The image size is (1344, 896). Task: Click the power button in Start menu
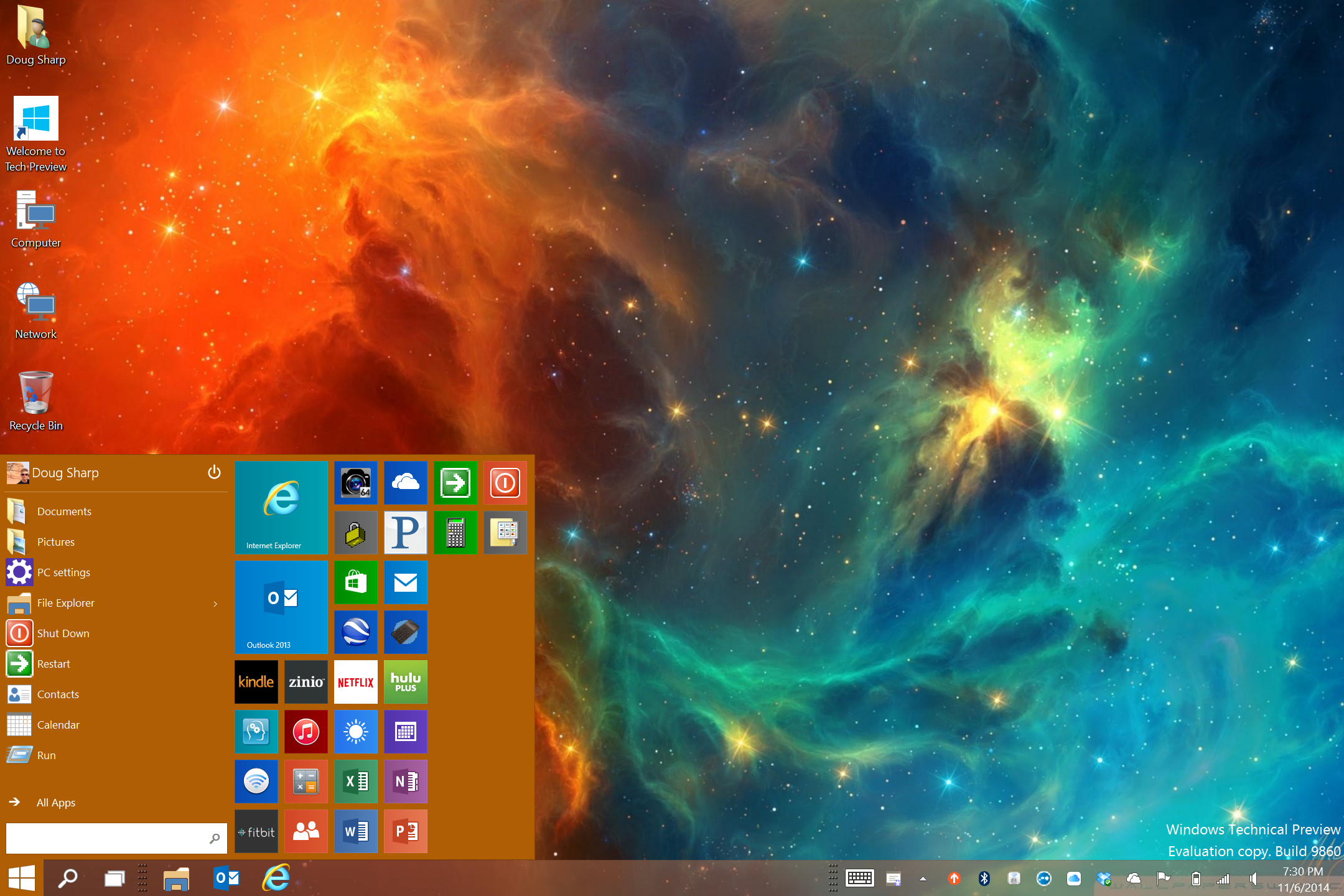point(214,472)
